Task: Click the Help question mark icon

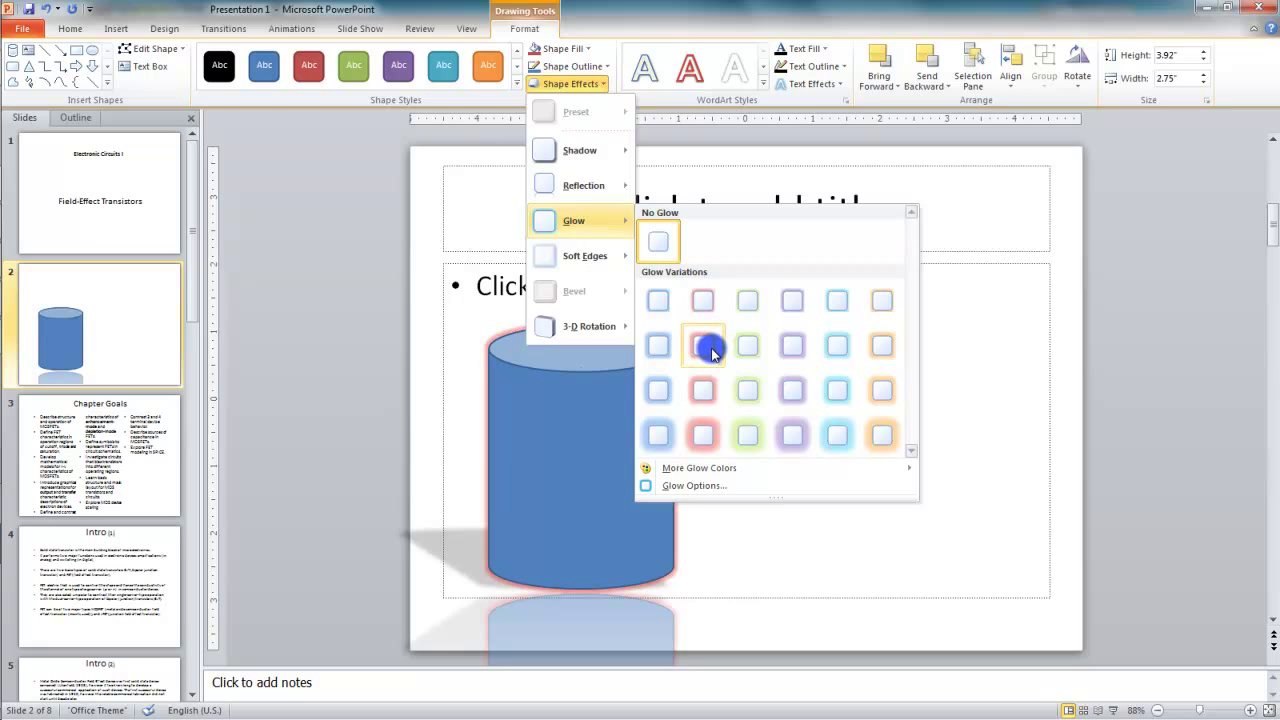Action: tap(1269, 29)
